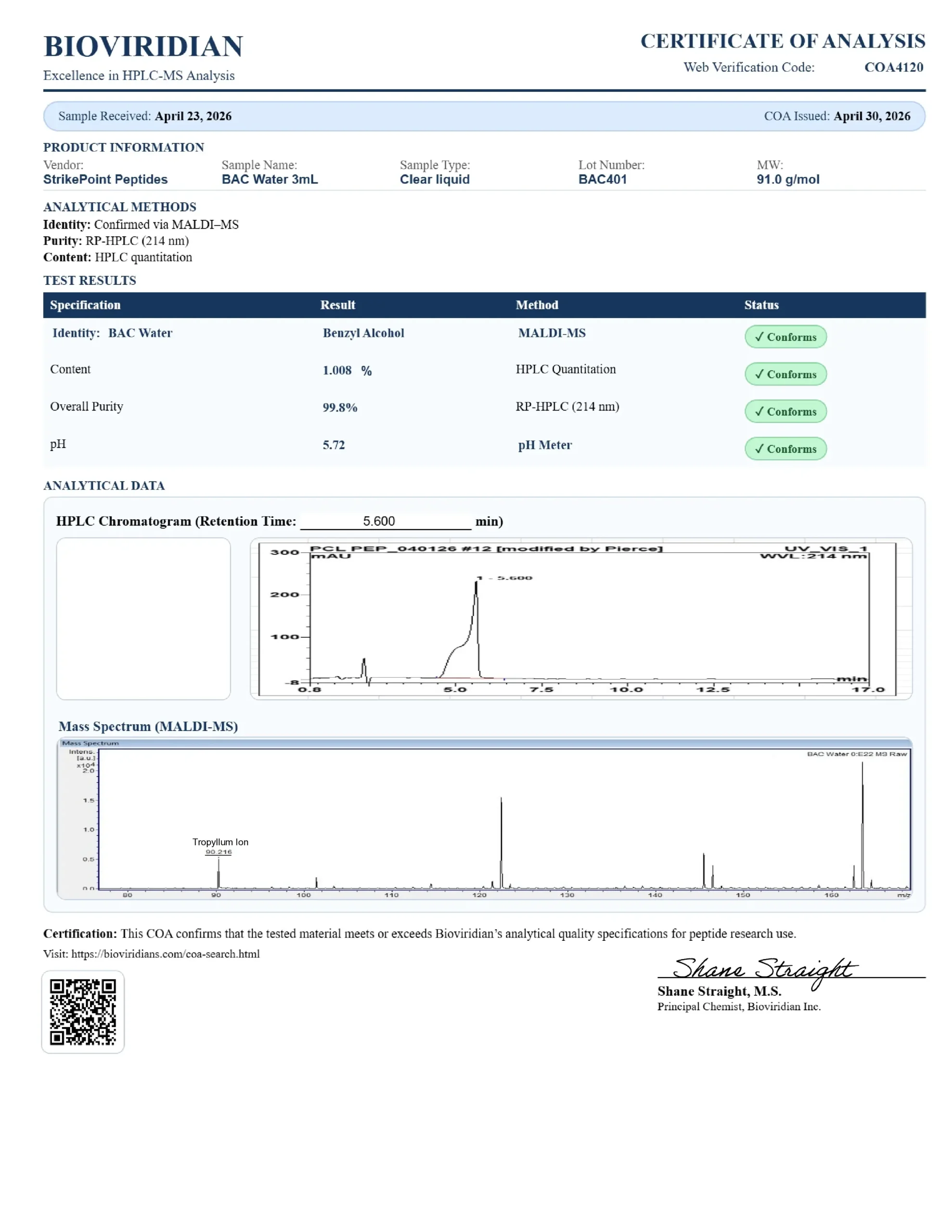Viewport: 952px width, 1232px height.
Task: Click the Excellence in HPLC-MS Analysis tagline
Action: coord(139,76)
